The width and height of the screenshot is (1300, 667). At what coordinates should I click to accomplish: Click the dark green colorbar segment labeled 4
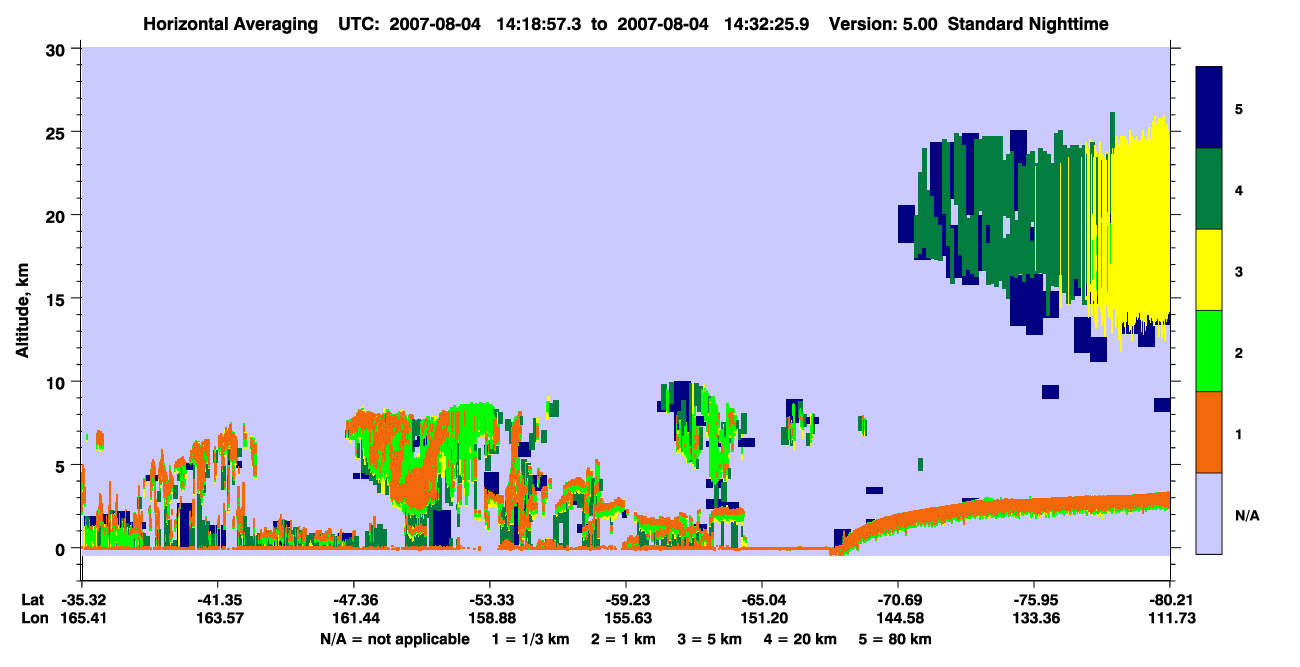[x=1209, y=190]
